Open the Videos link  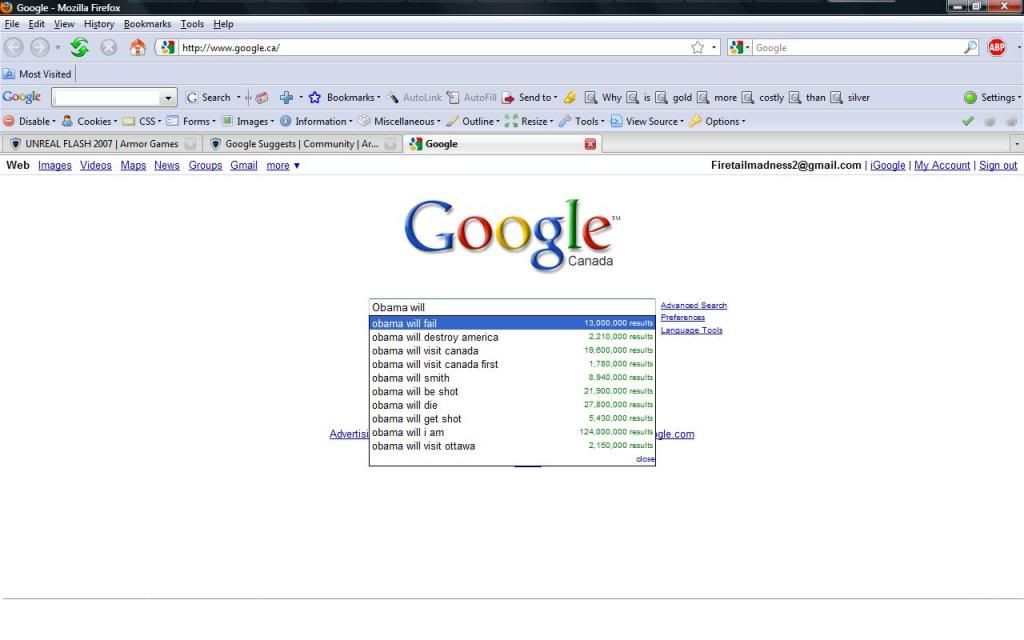pos(95,165)
